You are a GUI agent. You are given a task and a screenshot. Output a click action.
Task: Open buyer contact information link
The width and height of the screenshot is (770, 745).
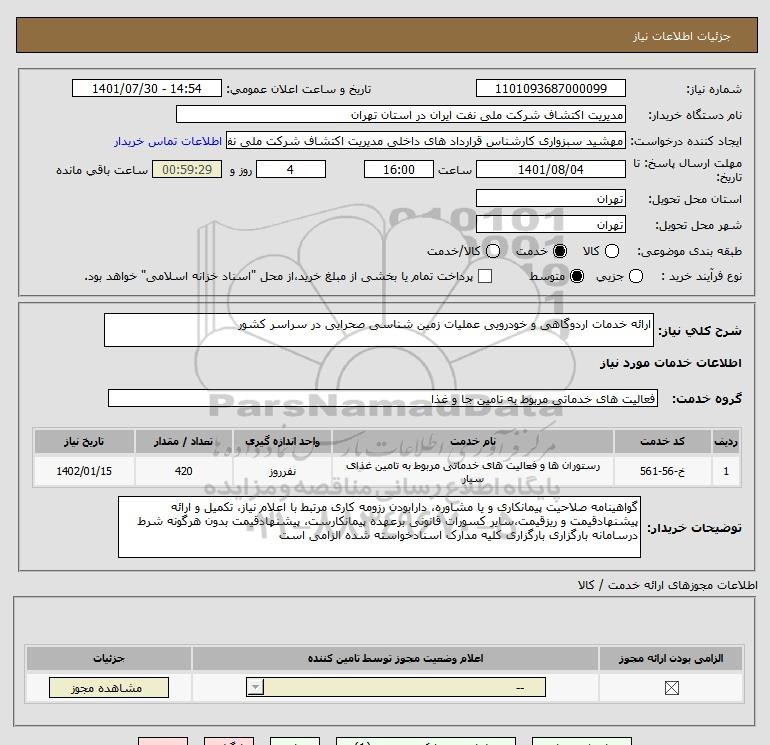168,141
